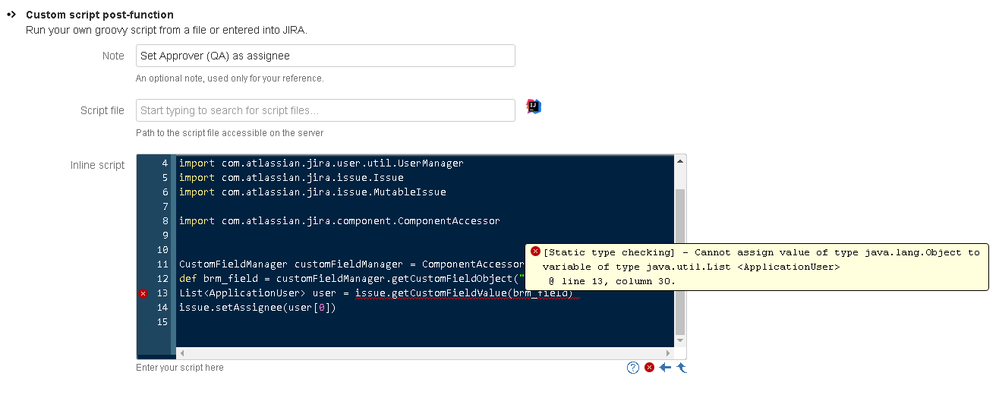The image size is (999, 418).
Task: Click the underlined issue.getCustomFieldValue call
Action: coord(464,294)
